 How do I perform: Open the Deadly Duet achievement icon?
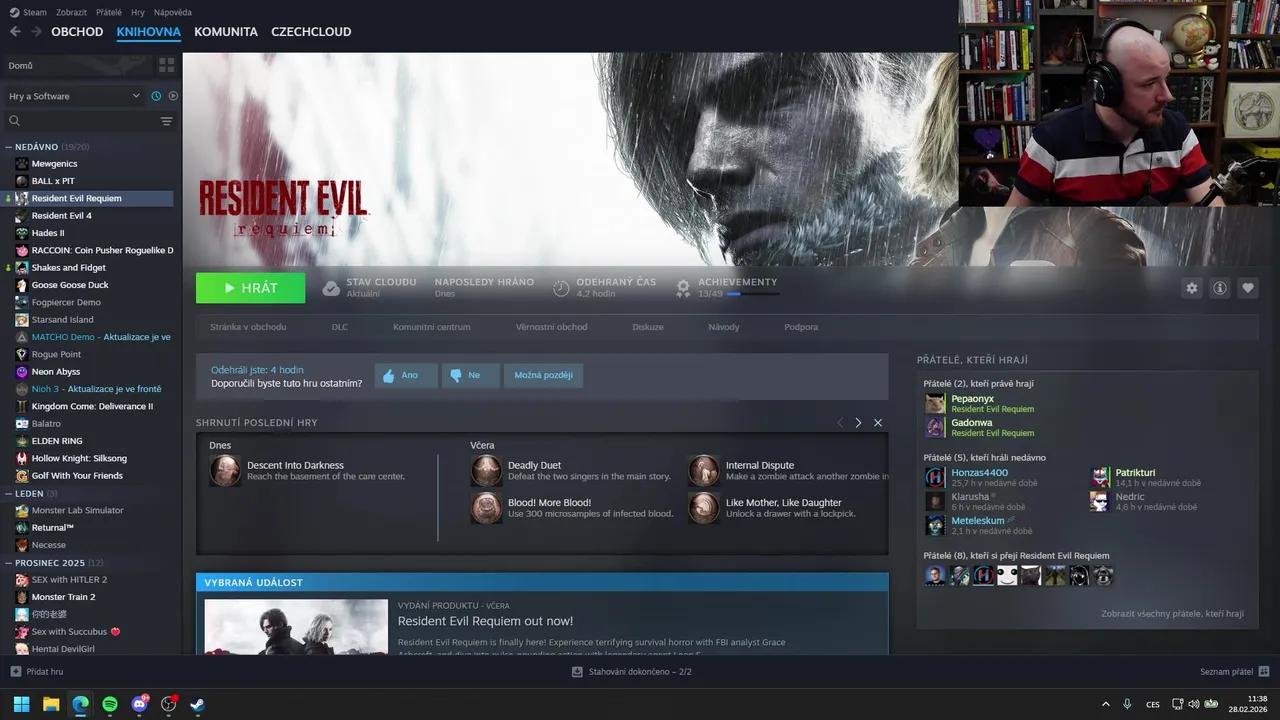(486, 471)
